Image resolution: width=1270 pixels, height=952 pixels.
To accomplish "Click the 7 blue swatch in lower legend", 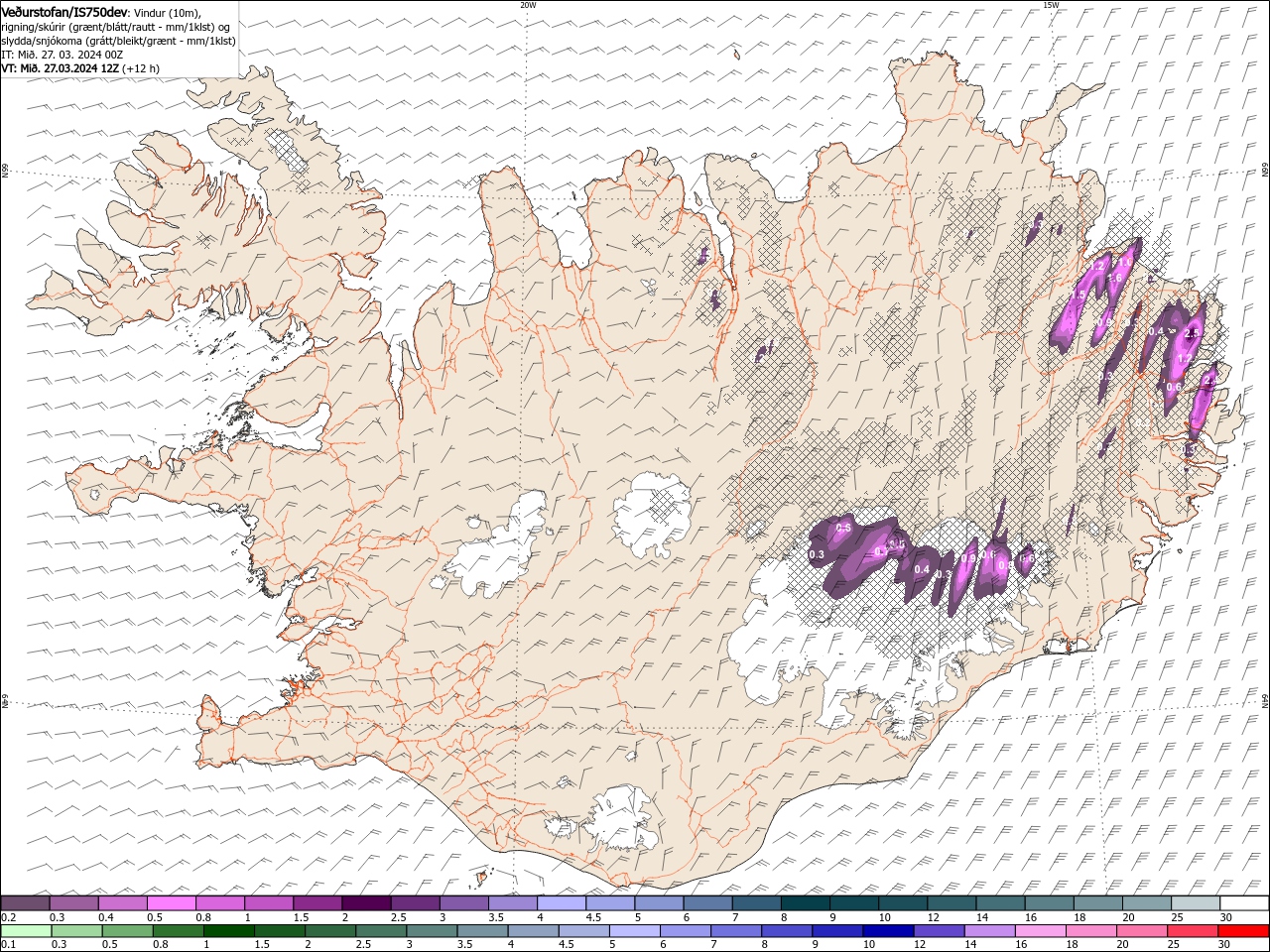I will pos(736,931).
